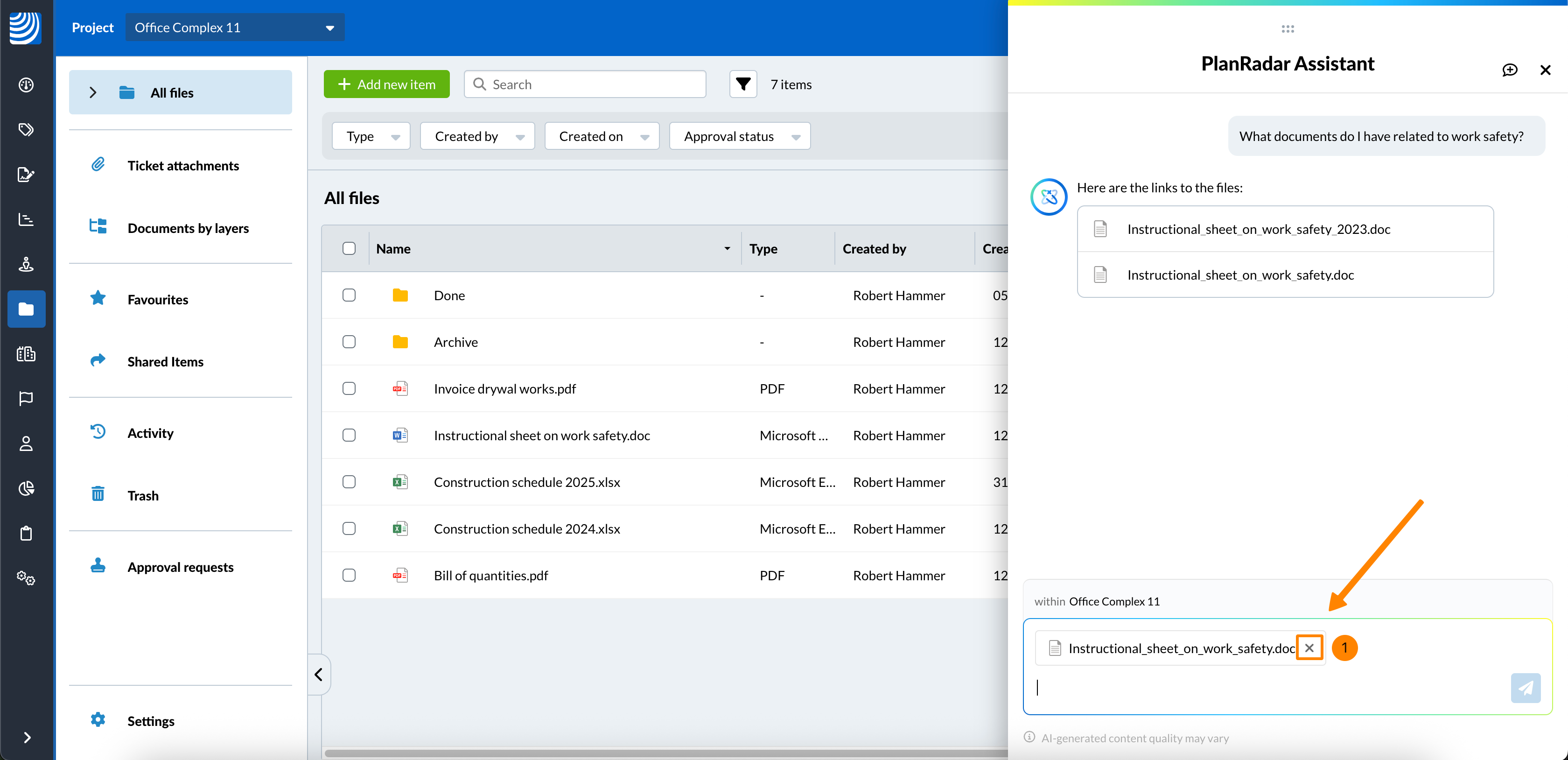Viewport: 1568px width, 760px height.
Task: Open the Instructional_sheet_on_work_safety_2023.doc link
Action: tap(1258, 229)
